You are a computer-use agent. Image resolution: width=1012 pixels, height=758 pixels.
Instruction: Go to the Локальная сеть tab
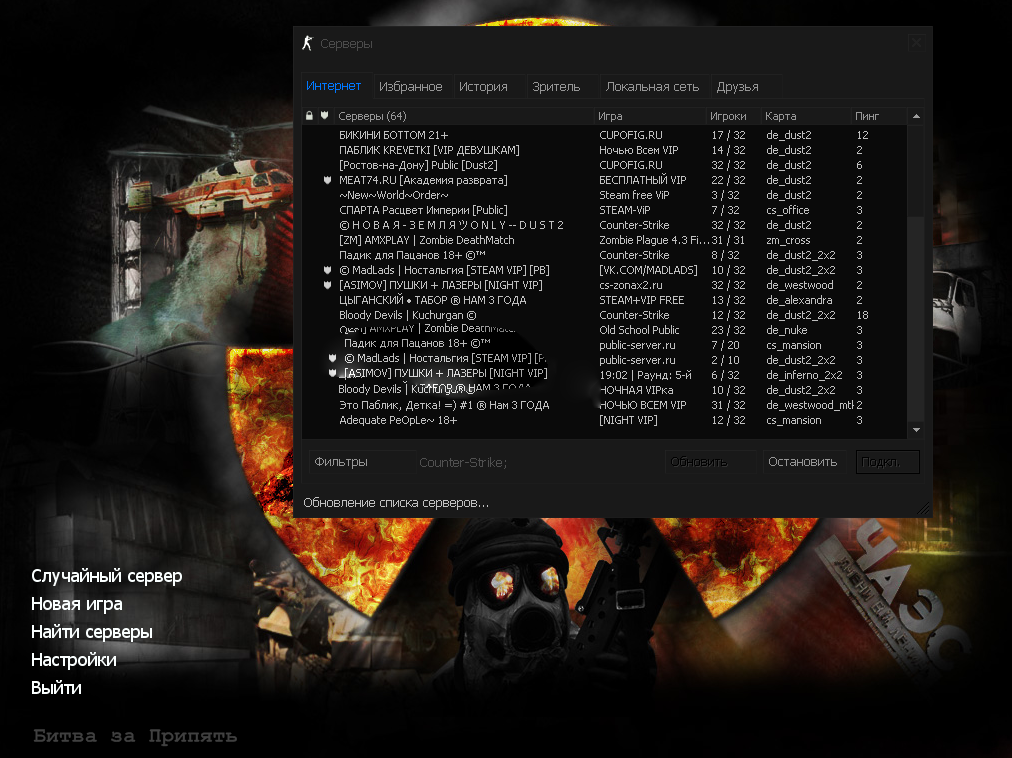(x=652, y=87)
